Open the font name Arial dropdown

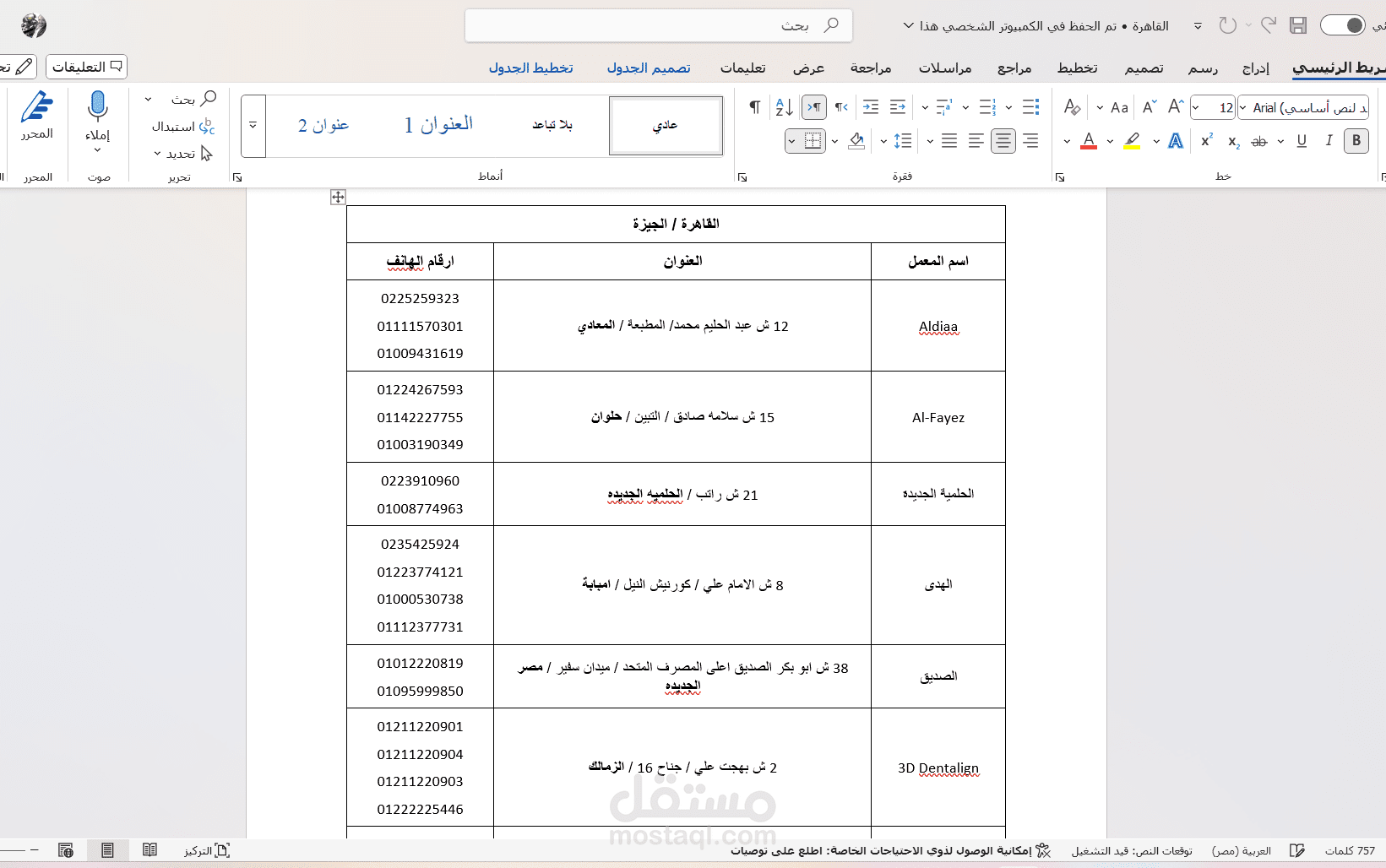(1243, 107)
